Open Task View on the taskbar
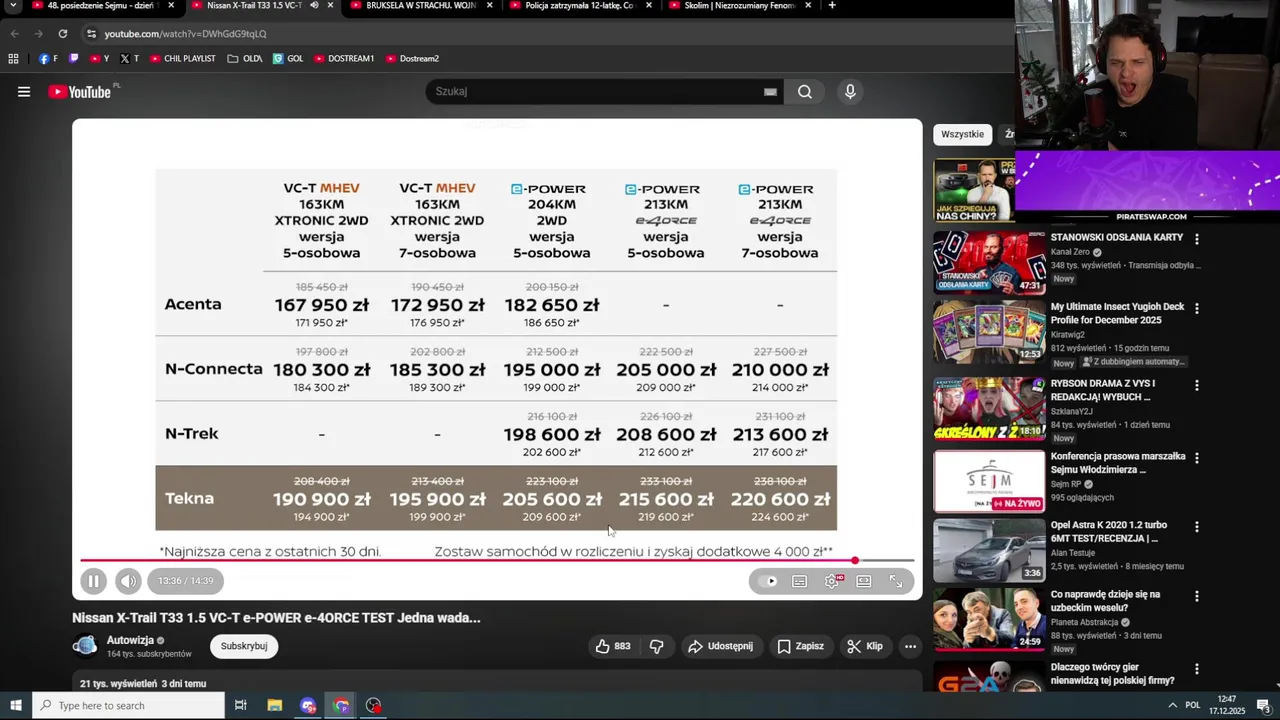 240,706
